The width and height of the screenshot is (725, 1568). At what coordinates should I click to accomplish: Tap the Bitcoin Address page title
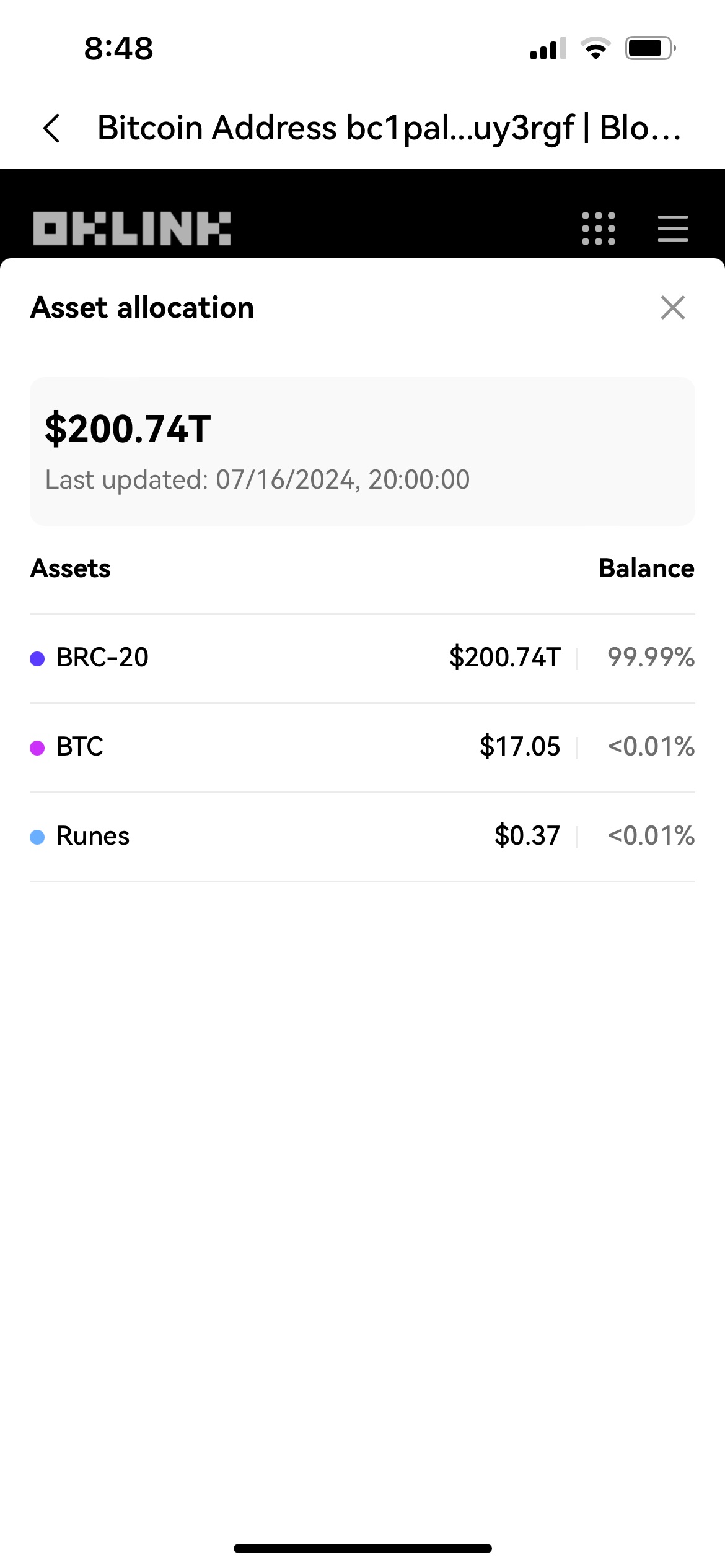click(389, 128)
